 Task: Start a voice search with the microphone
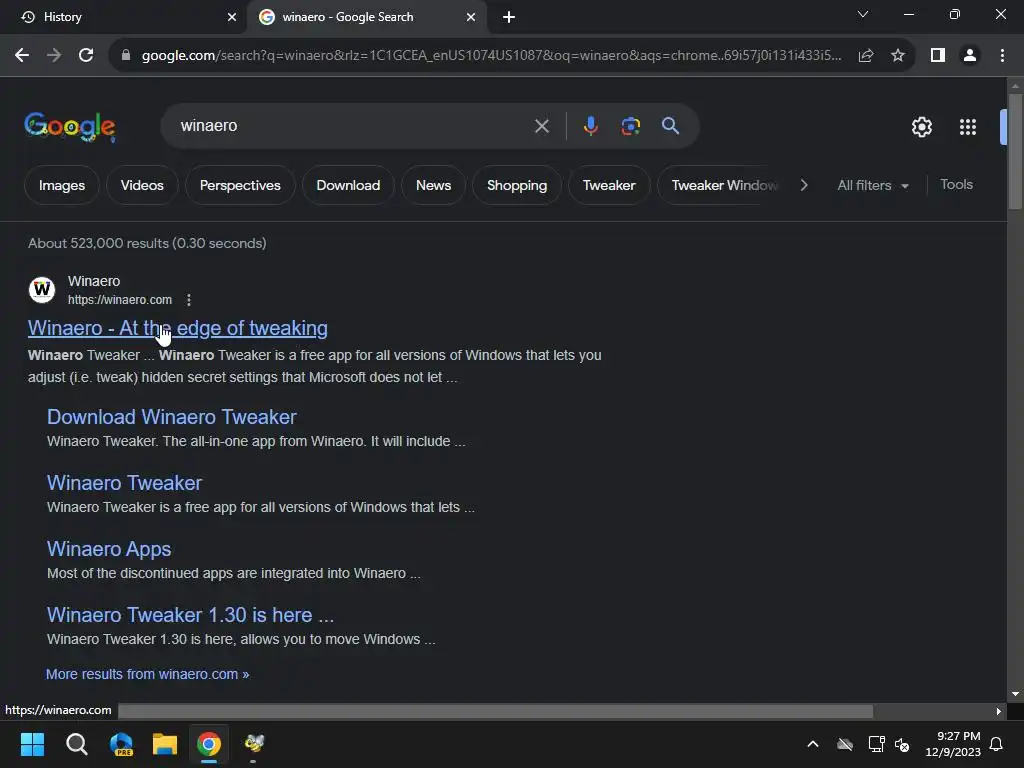[590, 126]
